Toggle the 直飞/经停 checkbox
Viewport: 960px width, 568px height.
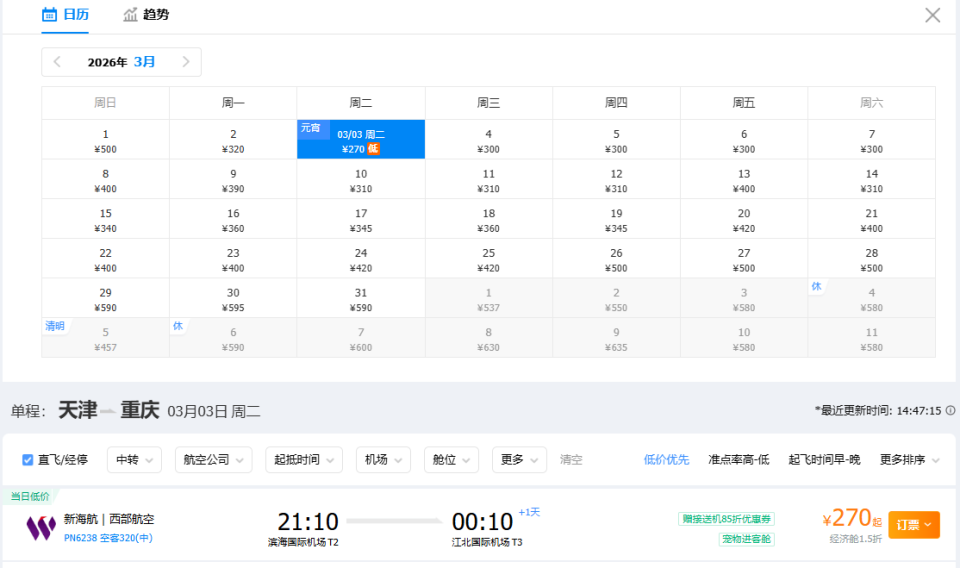pos(28,460)
